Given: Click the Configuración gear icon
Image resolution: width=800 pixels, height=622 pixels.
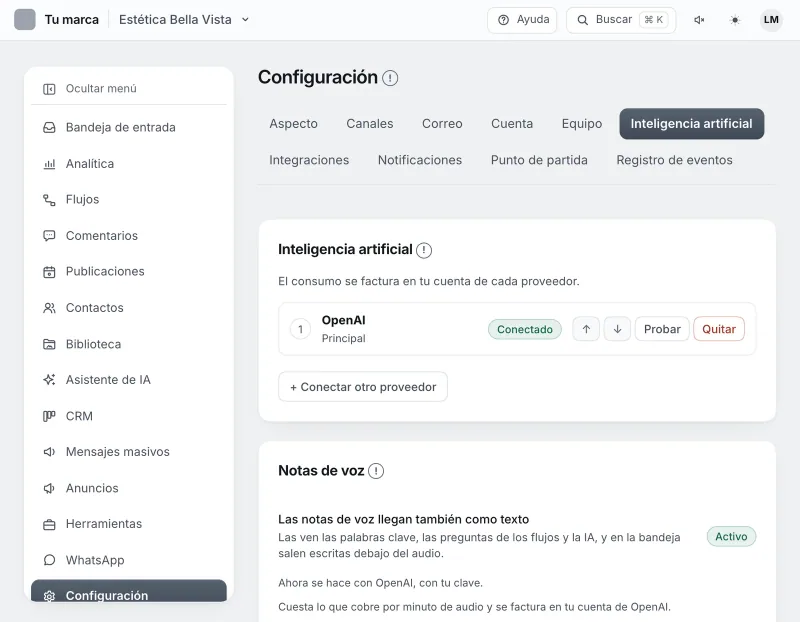Looking at the screenshot, I should (x=49, y=595).
